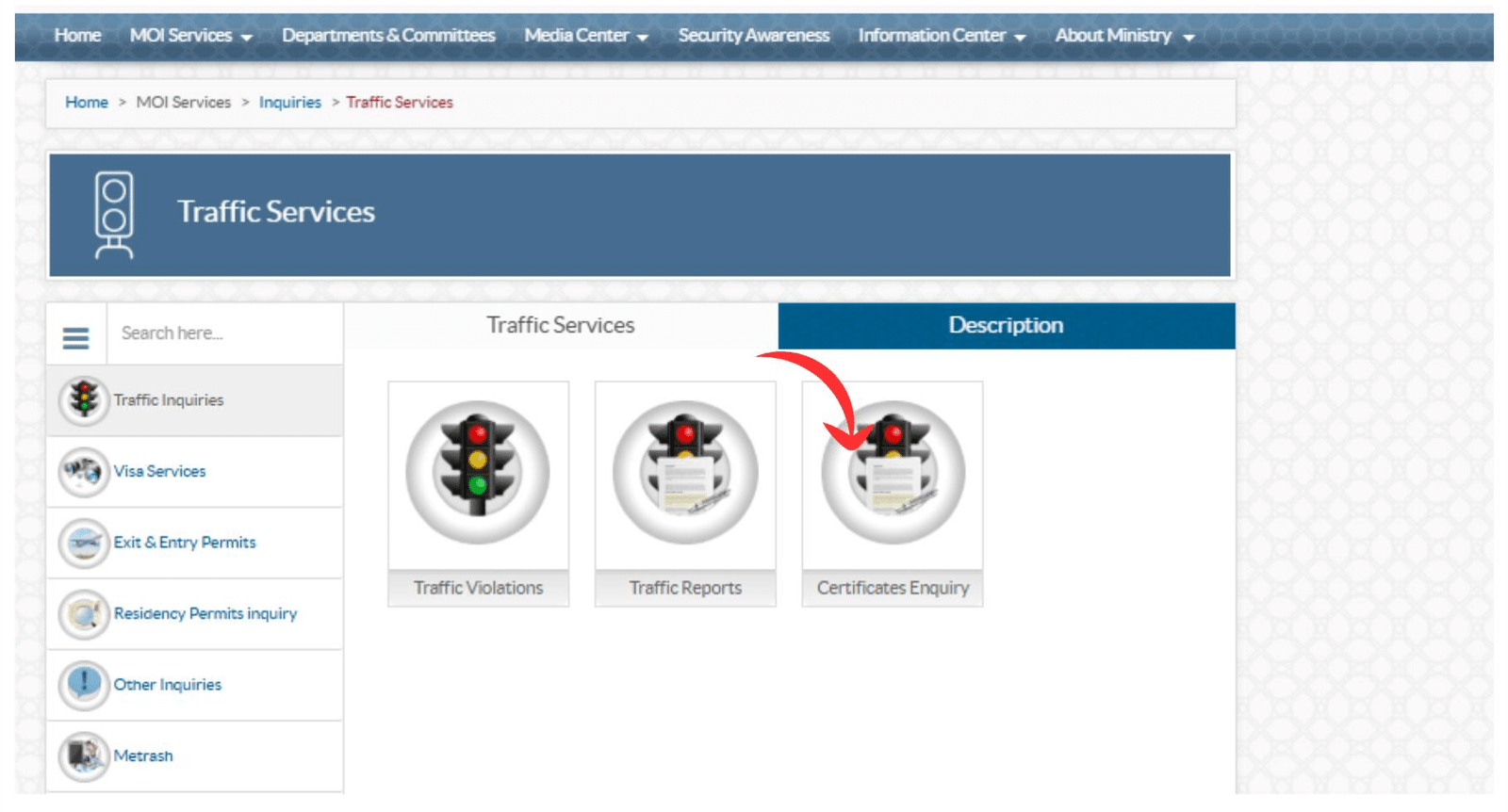Open the Certificates Enquiry tile icon

[893, 473]
